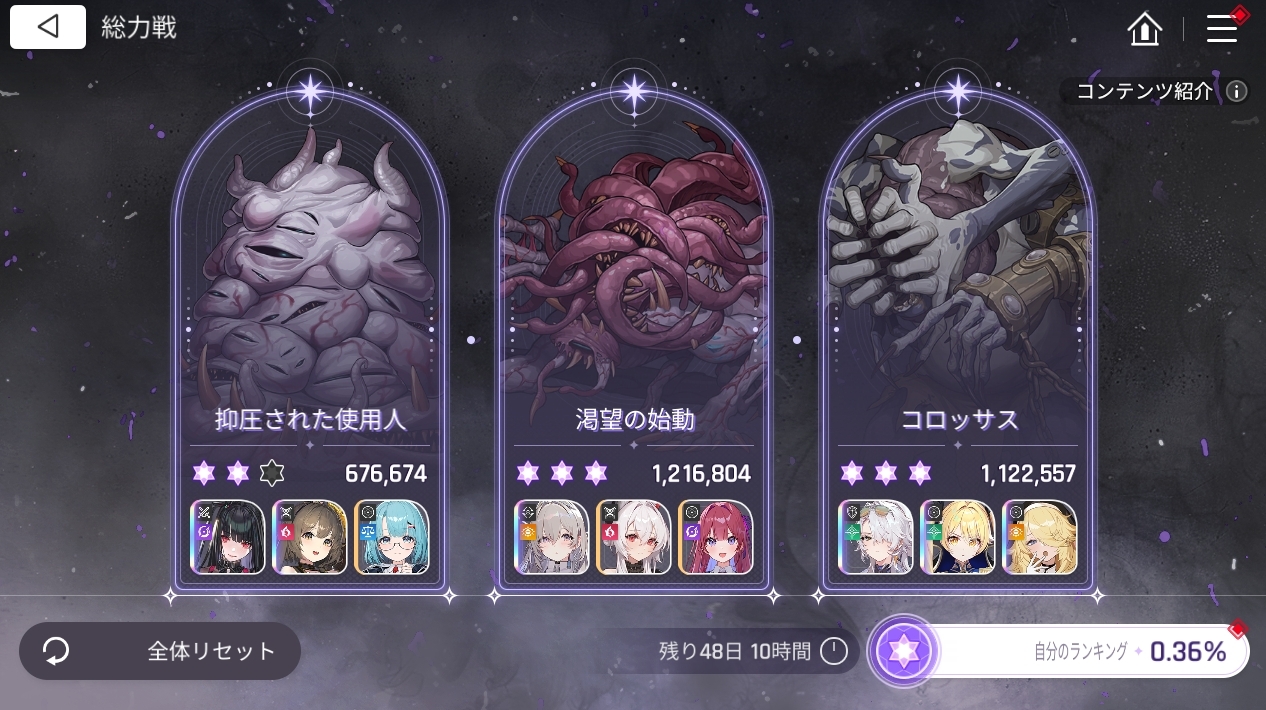Tap the empty third star under 抑圧された使用人
Screen dimensions: 1266x710
click(x=271, y=473)
